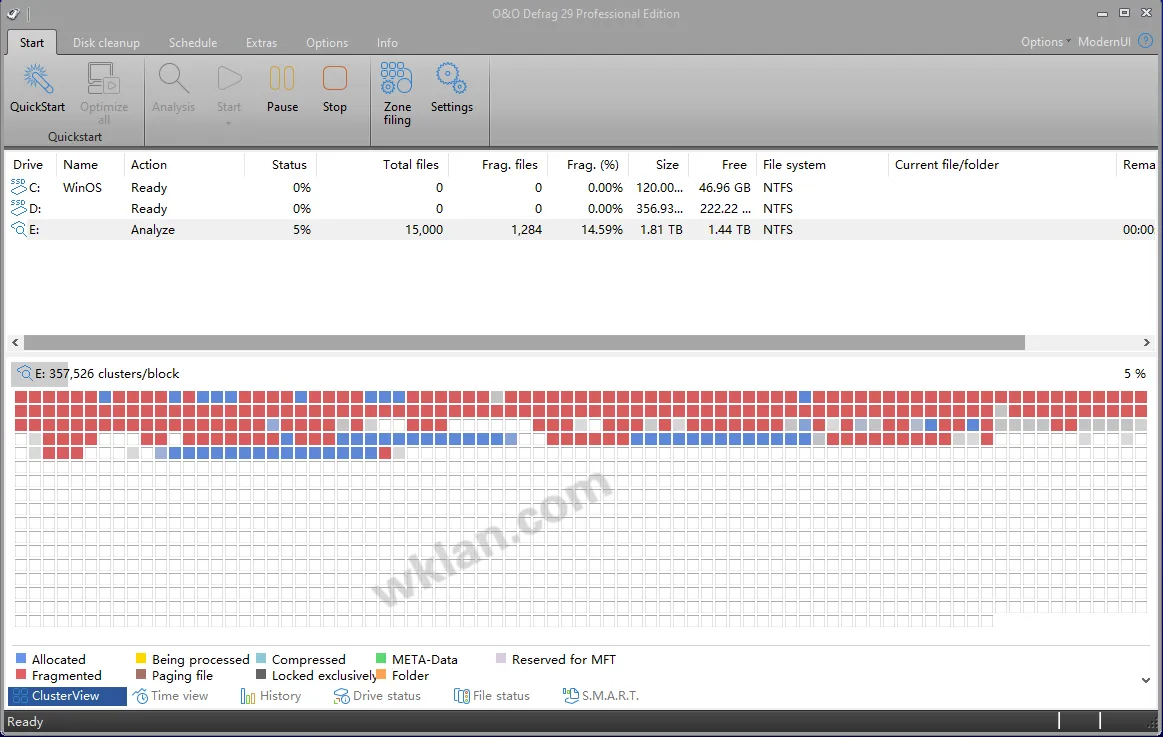Open the File status tab
Viewport: 1163px width, 737px height.
492,695
